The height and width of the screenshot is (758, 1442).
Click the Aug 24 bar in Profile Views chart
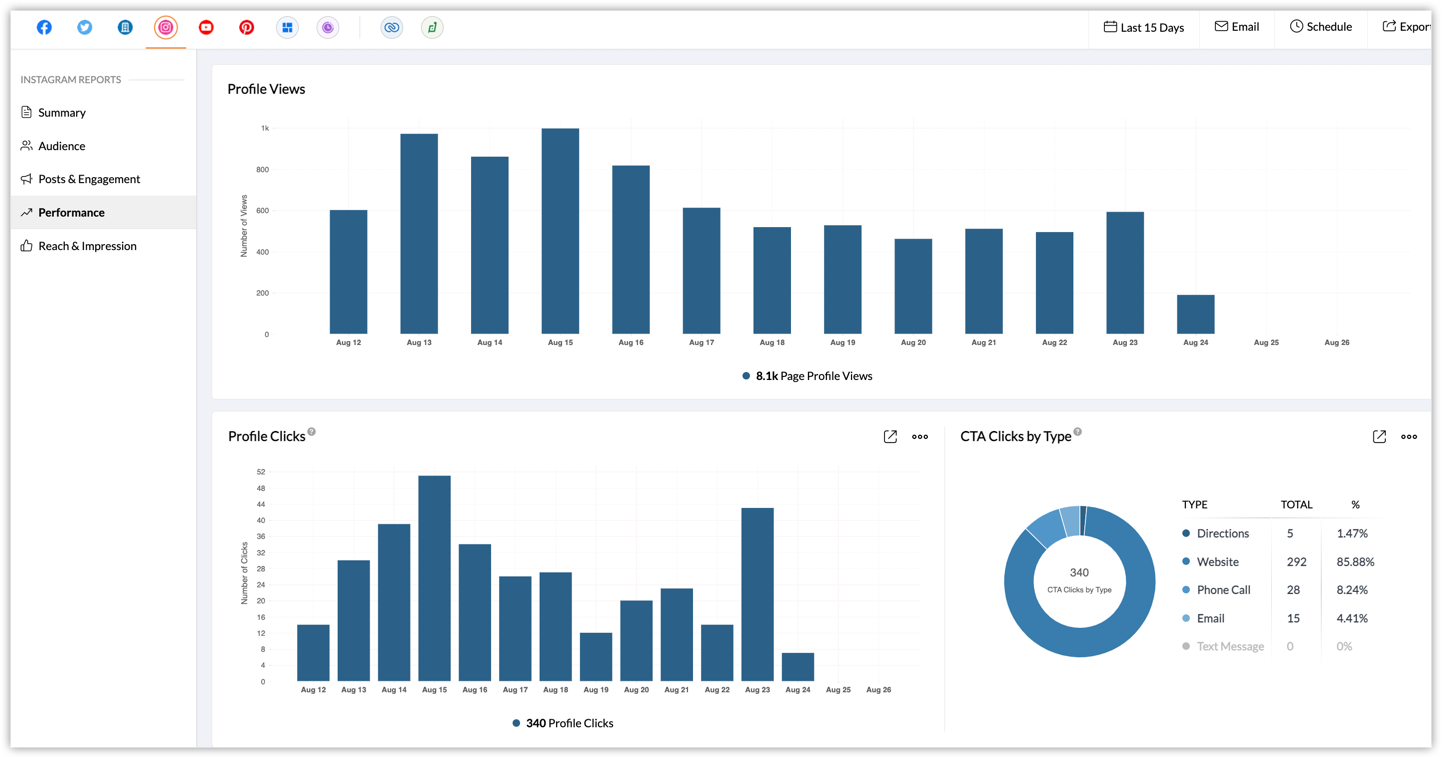(1196, 314)
